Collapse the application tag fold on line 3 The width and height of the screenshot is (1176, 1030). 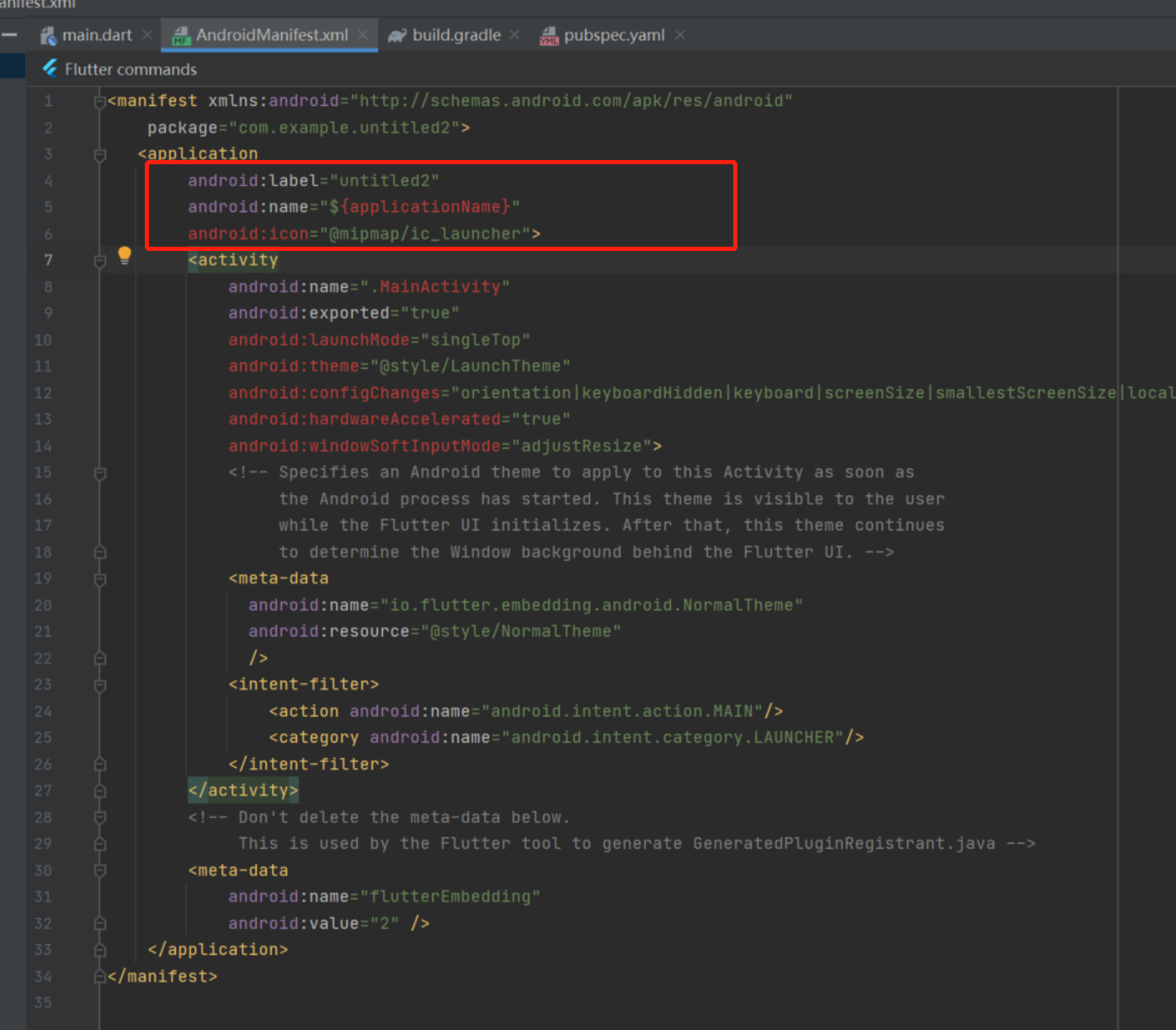pyautogui.click(x=100, y=155)
